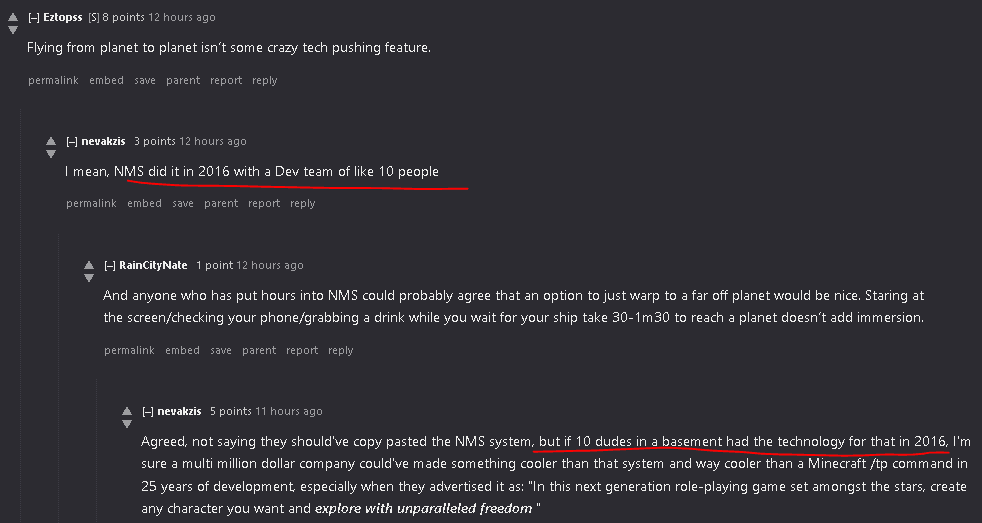Report nevakzis's 3-point comment
The height and width of the screenshot is (523, 982).
point(264,204)
